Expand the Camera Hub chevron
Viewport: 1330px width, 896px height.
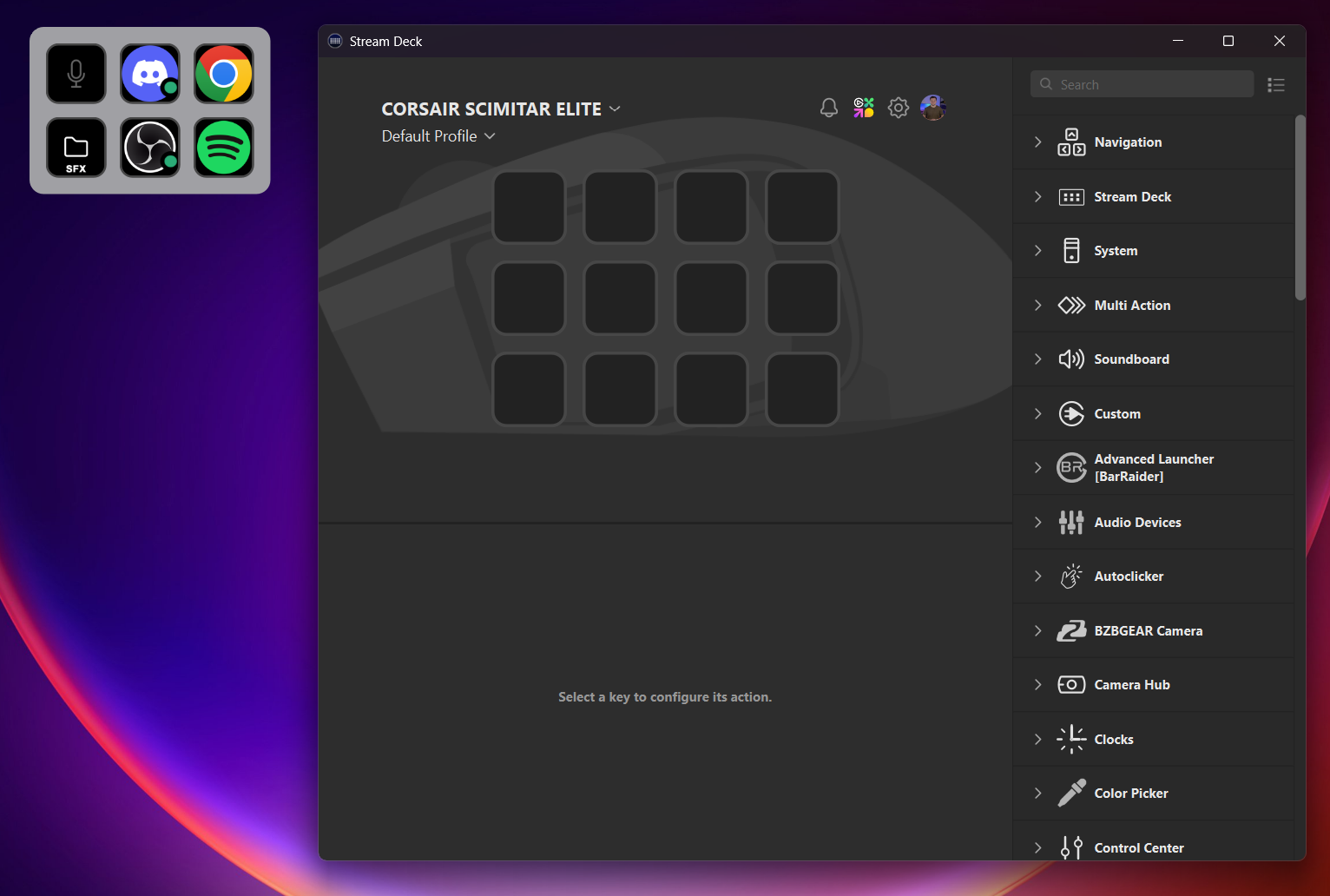[x=1037, y=685]
